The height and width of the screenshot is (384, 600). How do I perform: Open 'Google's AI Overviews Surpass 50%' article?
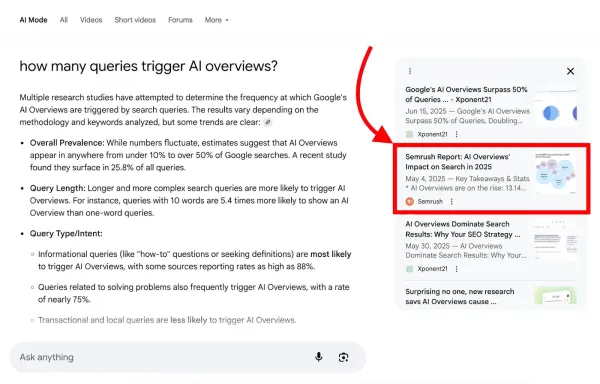pyautogui.click(x=466, y=94)
